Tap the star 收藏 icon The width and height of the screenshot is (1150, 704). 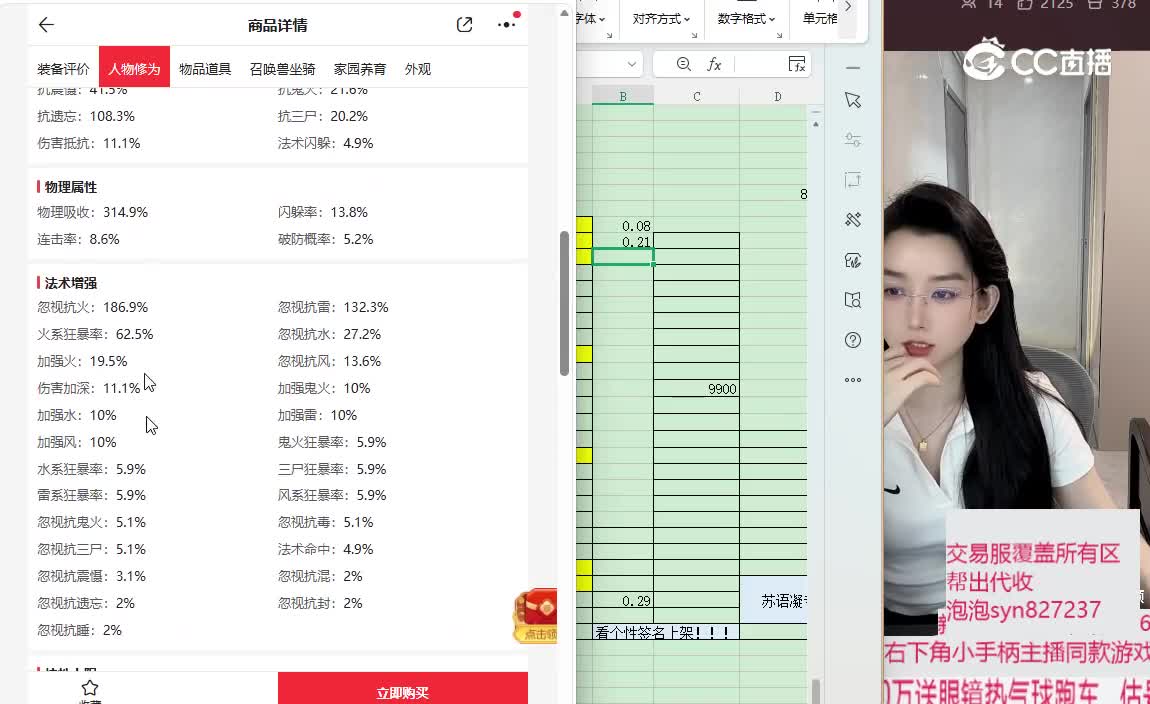point(90,689)
